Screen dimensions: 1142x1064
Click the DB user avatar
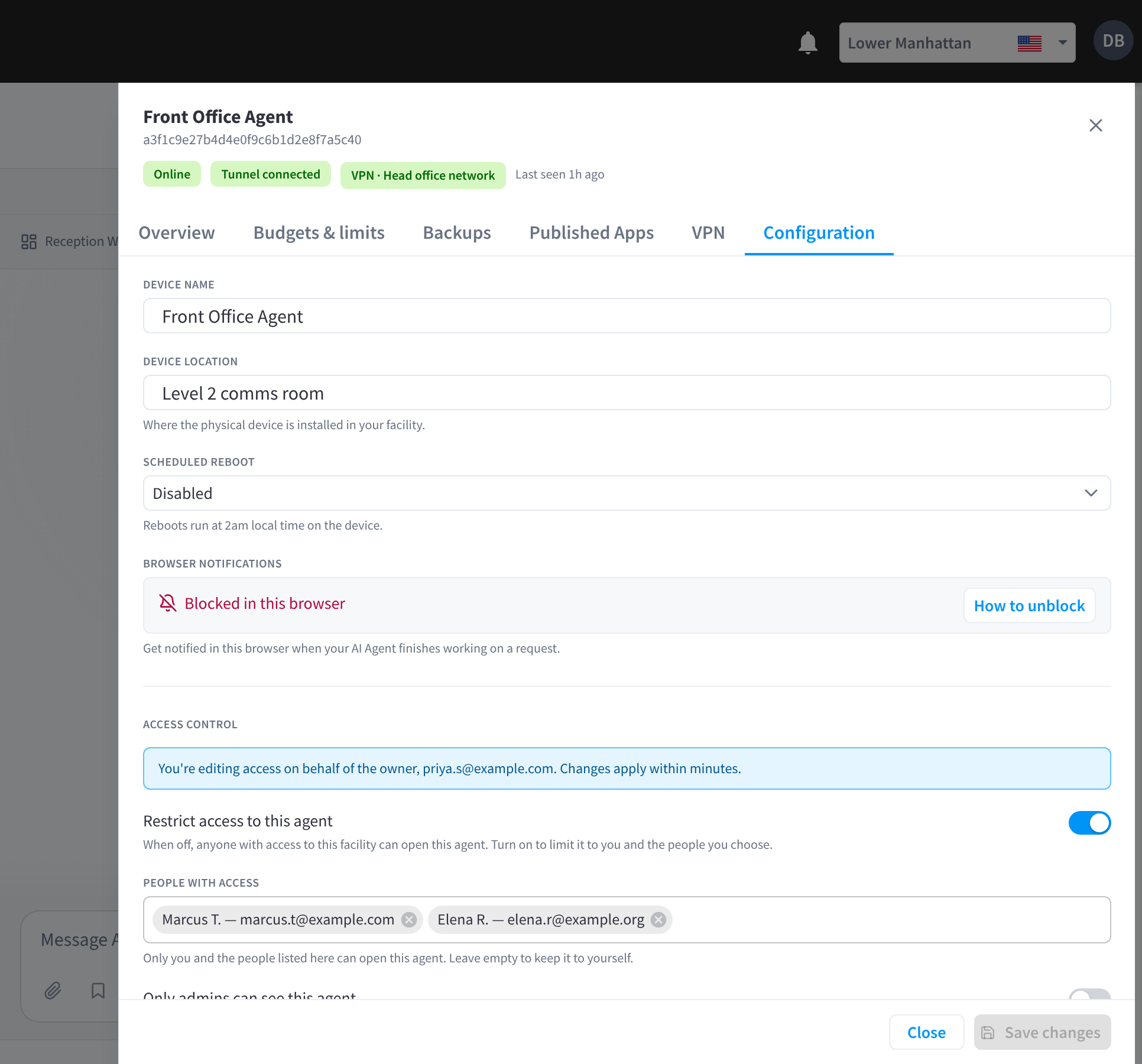(1113, 41)
